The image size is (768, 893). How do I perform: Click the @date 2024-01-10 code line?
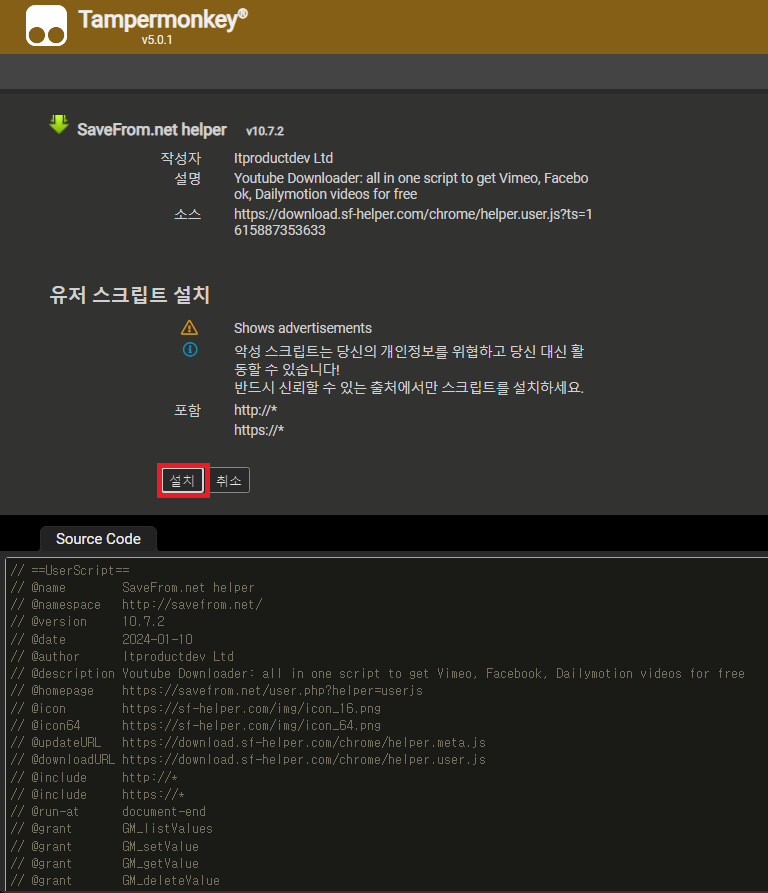pos(101,639)
